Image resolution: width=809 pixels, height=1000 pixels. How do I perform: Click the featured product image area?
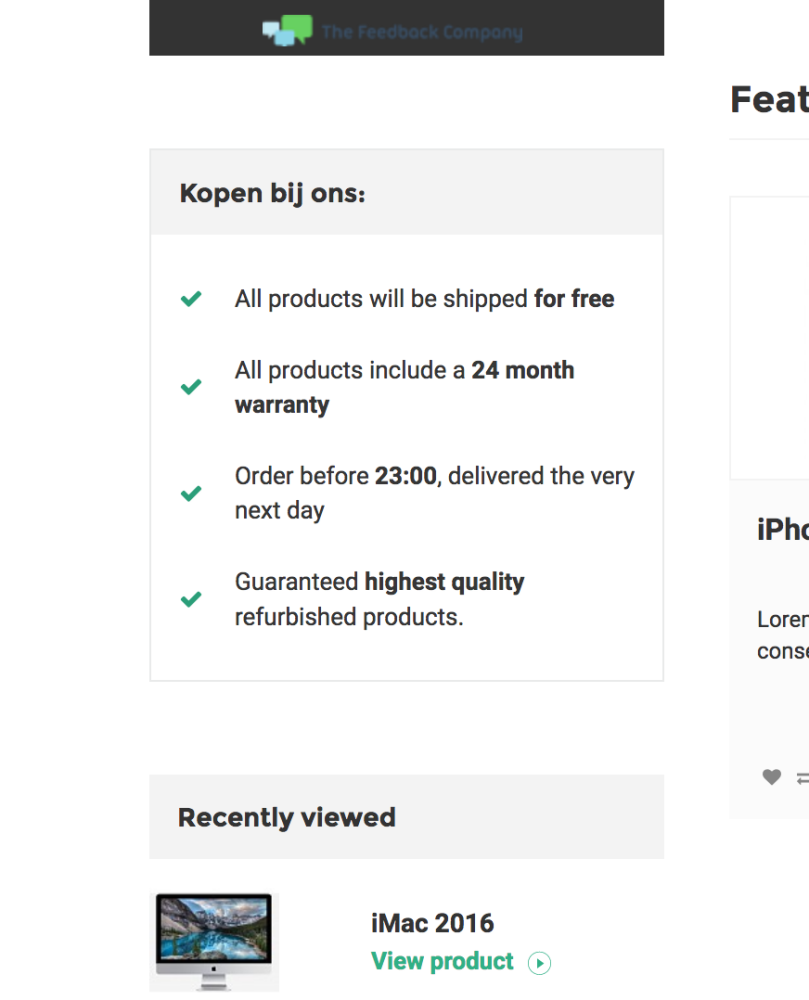pyautogui.click(x=769, y=338)
